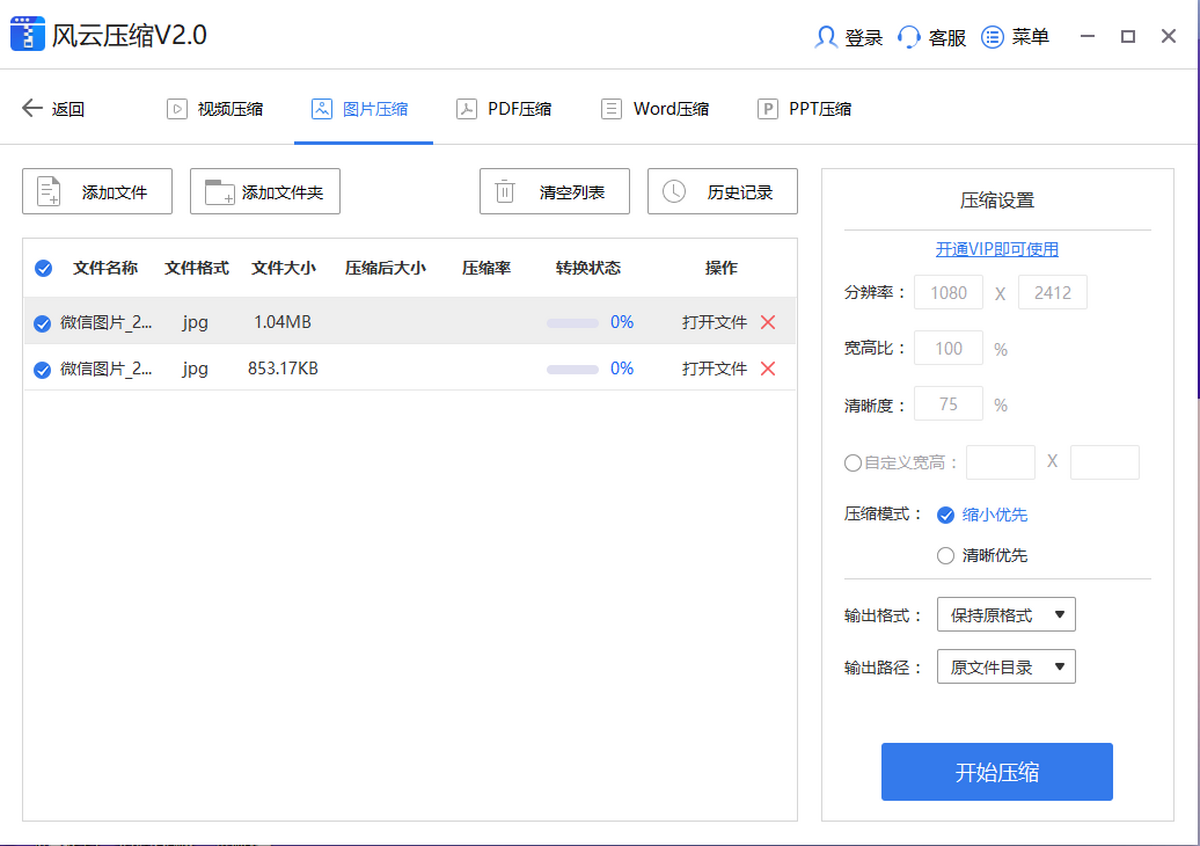This screenshot has height=846, width=1200.
Task: Click the 开通VIP即可使用 link
Action: (996, 249)
